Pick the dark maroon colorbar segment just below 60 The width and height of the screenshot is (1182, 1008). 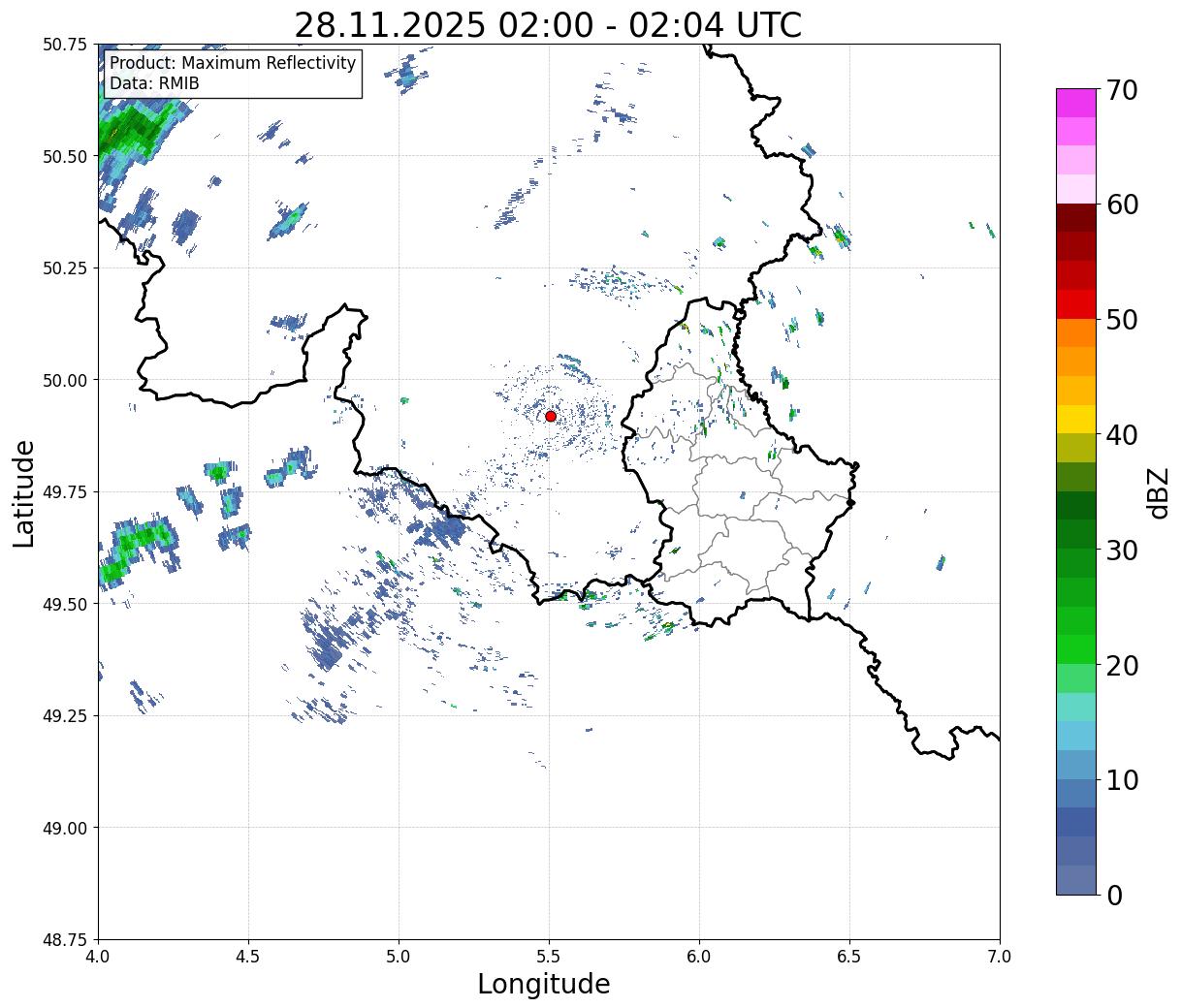pos(1076,218)
